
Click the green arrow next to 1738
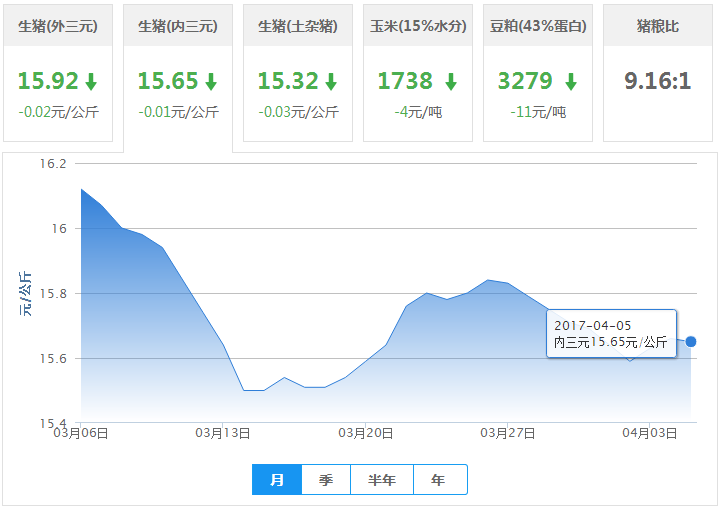450,82
